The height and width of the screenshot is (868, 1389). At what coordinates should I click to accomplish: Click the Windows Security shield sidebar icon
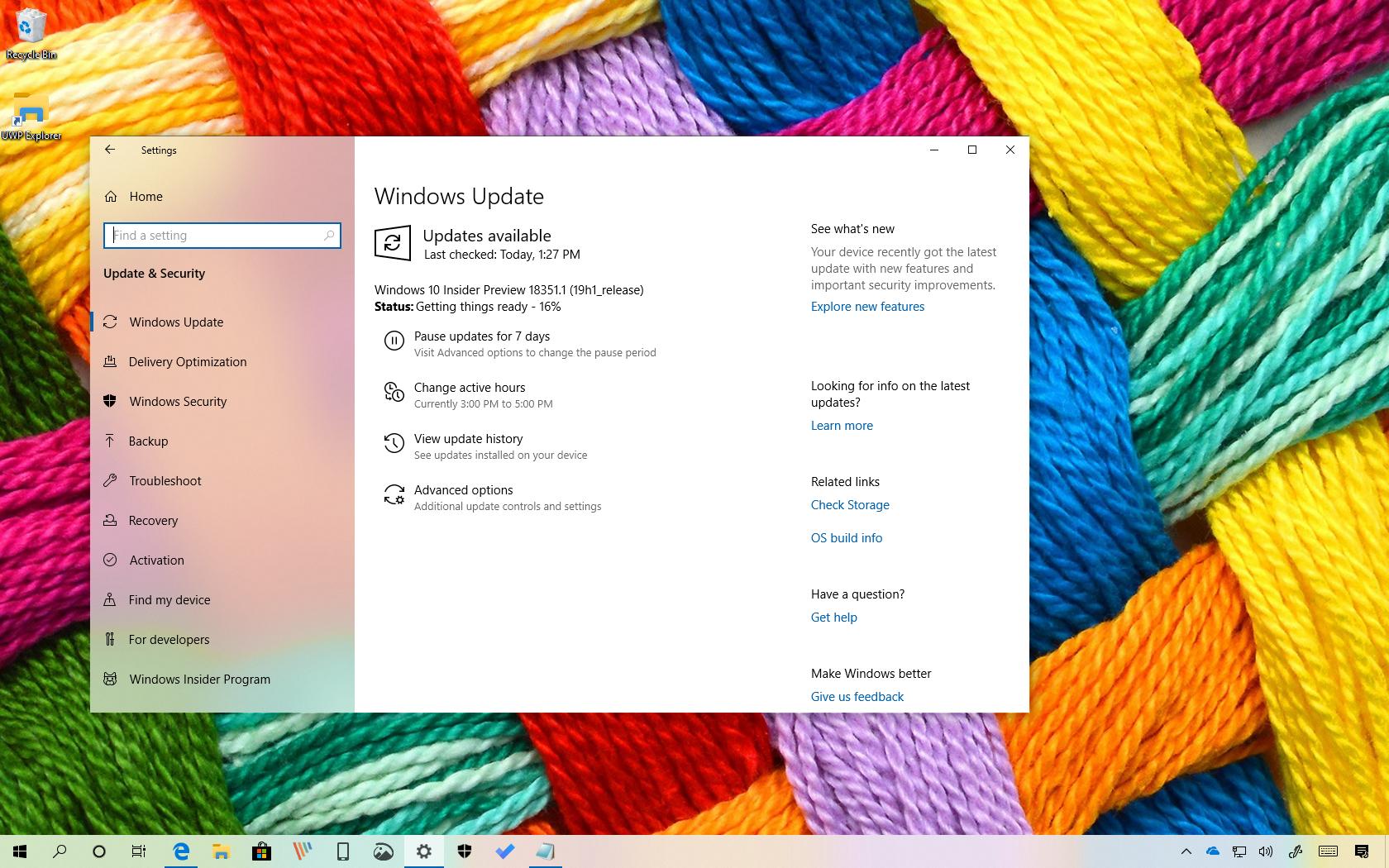pos(110,401)
